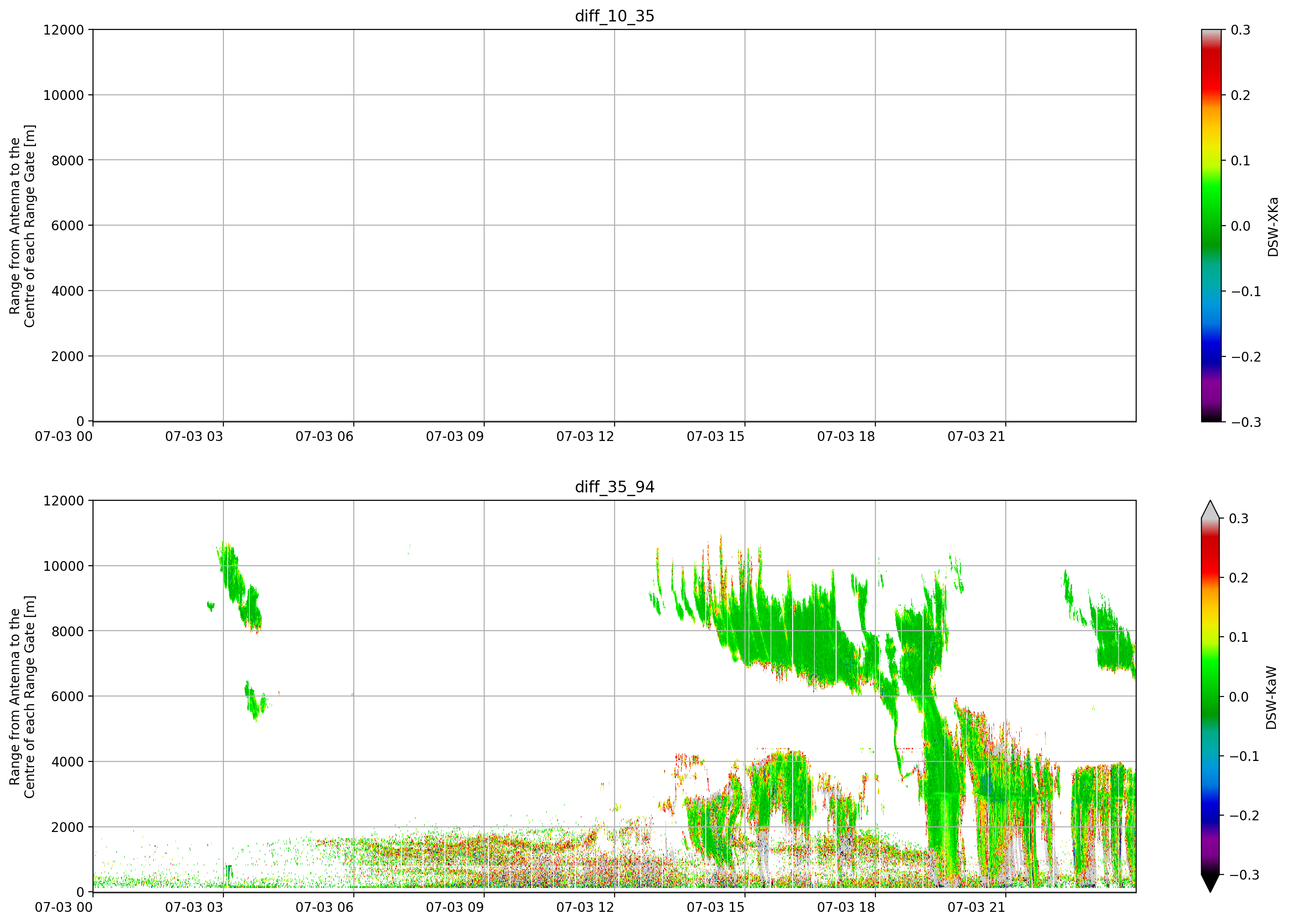
Task: Click the 10000 tick on diff_35_94 y-axis
Action: [x=64, y=566]
